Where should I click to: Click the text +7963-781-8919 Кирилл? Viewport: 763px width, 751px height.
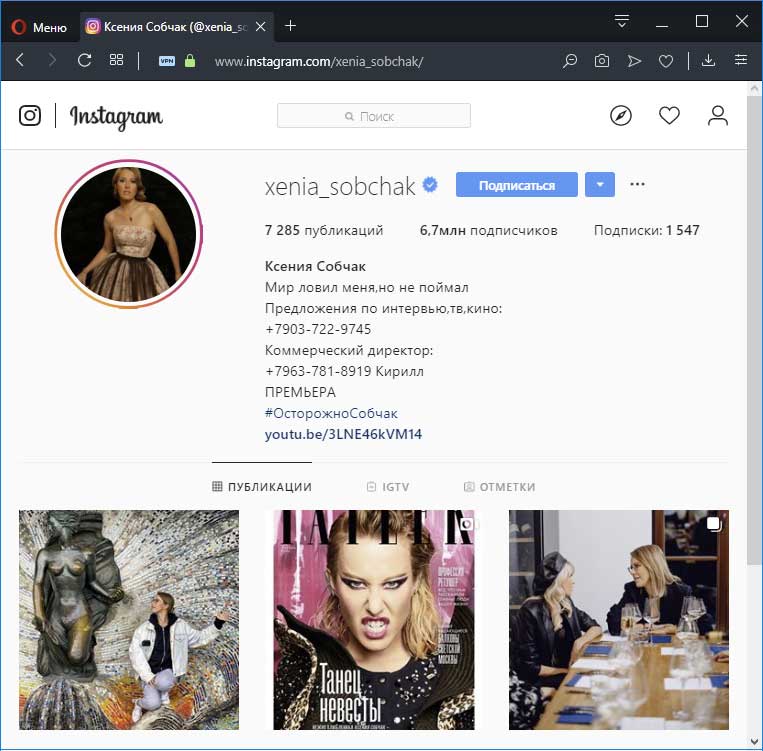pyautogui.click(x=344, y=371)
